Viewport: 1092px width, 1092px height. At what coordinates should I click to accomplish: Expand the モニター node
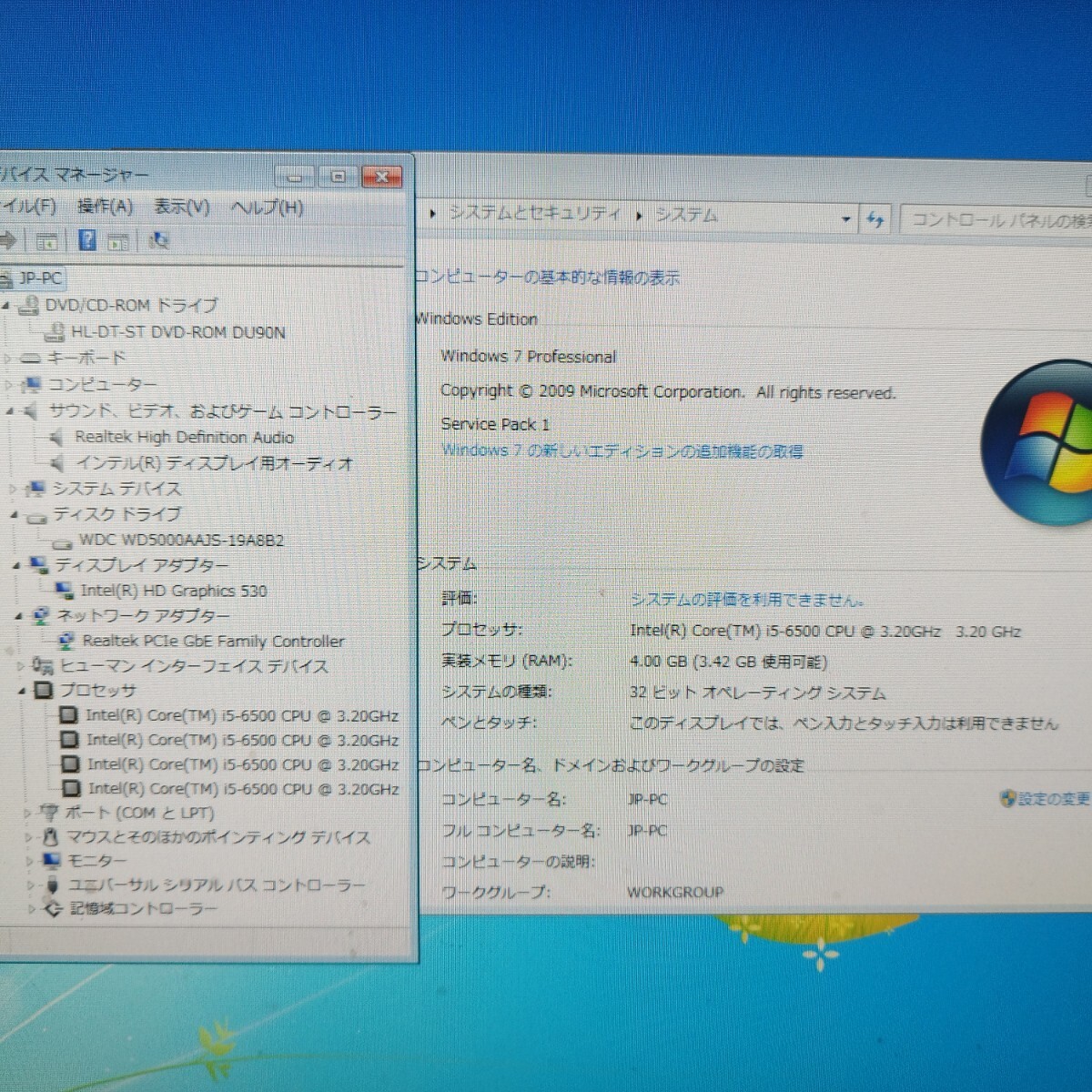tap(30, 861)
